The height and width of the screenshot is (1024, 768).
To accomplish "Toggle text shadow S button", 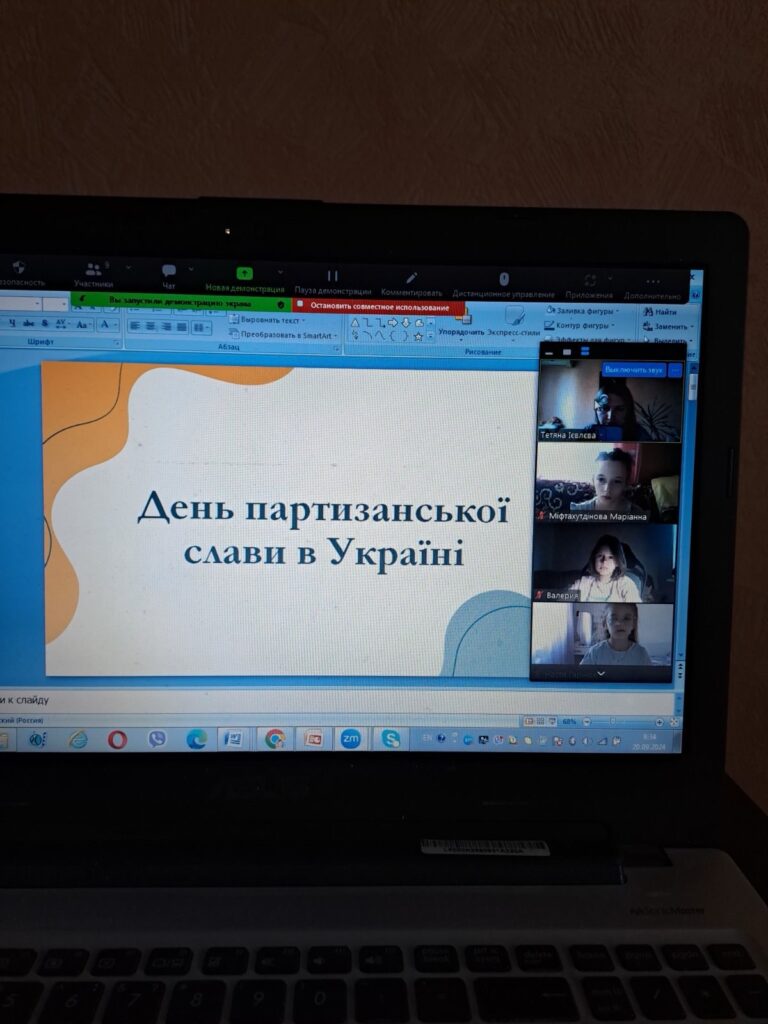I will [44, 323].
